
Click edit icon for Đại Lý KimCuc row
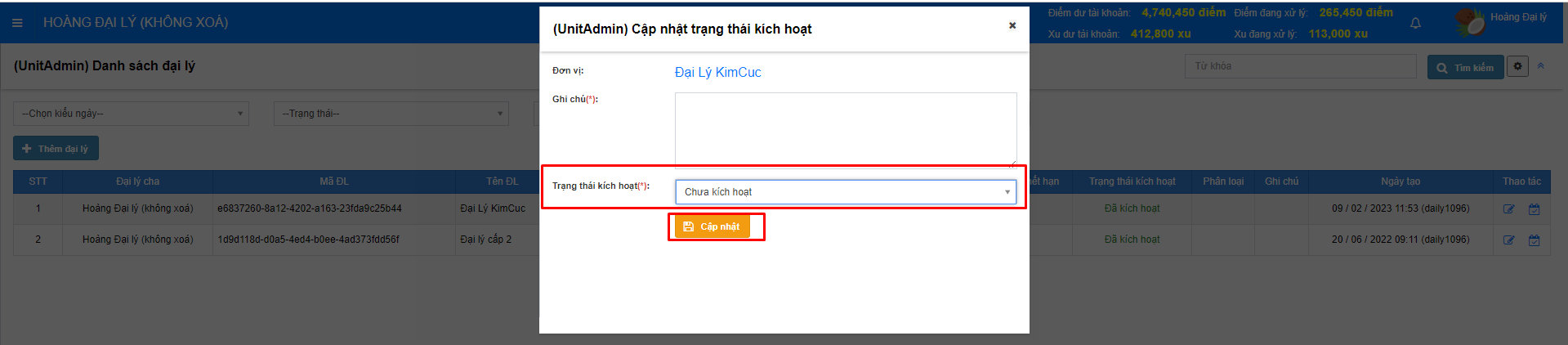click(1508, 209)
